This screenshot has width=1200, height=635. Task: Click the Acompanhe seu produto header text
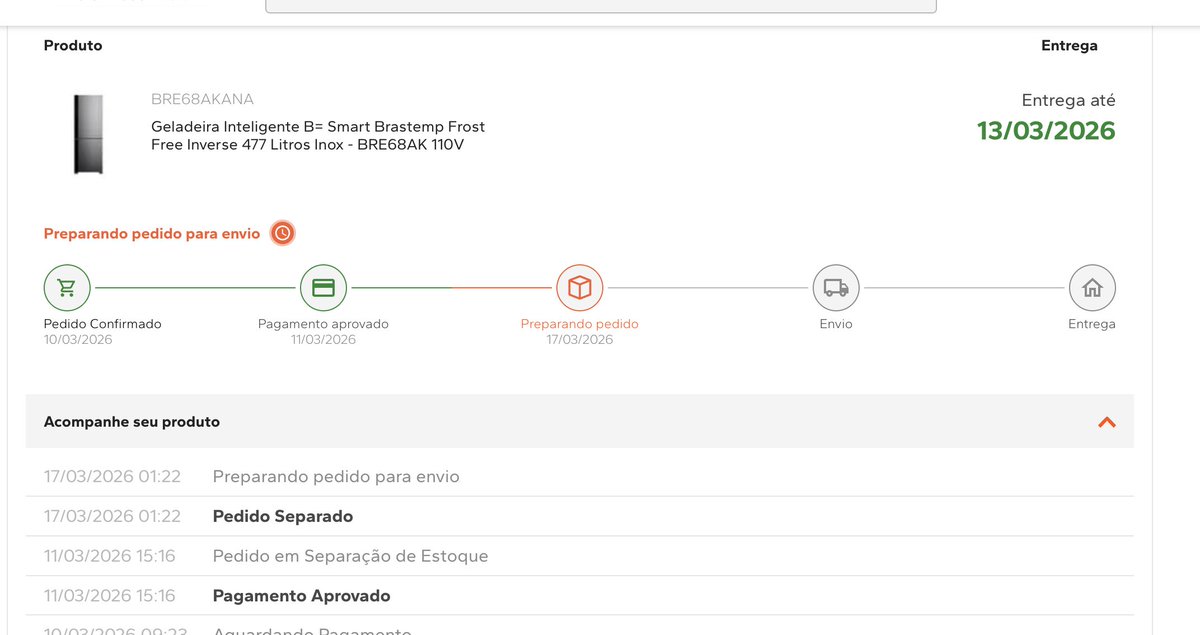132,422
